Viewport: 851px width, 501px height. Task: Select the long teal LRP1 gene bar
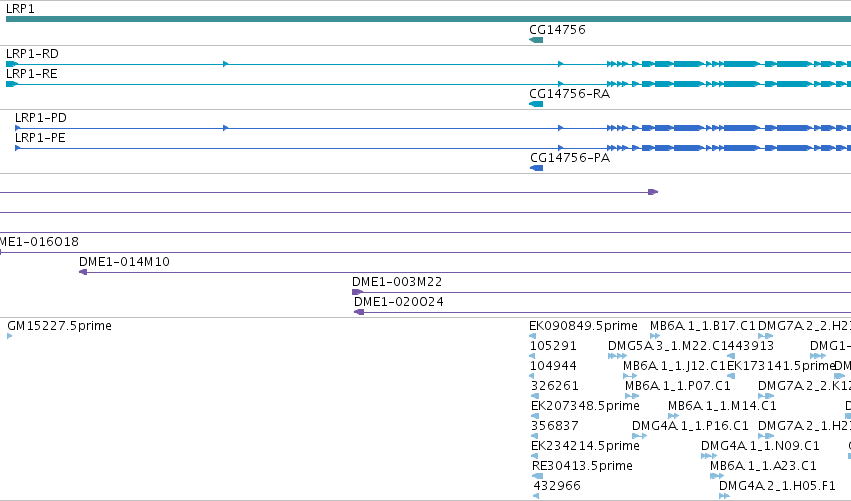point(428,20)
